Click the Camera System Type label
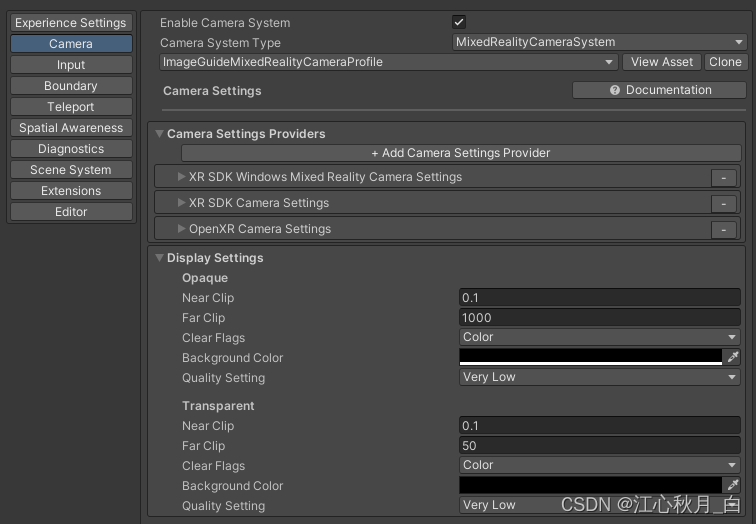Viewport: 756px width, 524px height. (220, 43)
